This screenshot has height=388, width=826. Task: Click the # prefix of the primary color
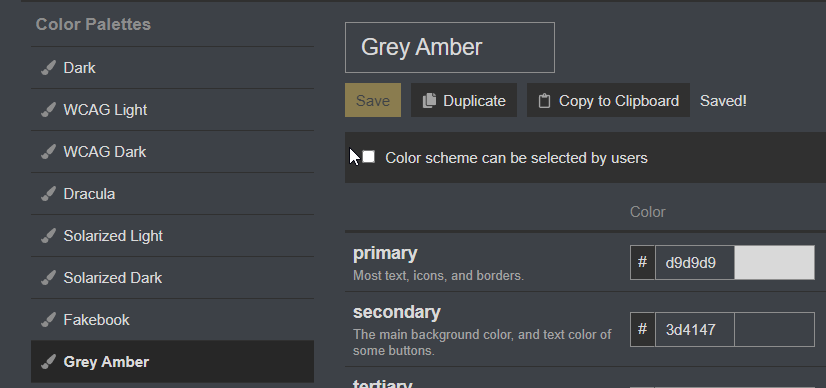[x=642, y=262]
